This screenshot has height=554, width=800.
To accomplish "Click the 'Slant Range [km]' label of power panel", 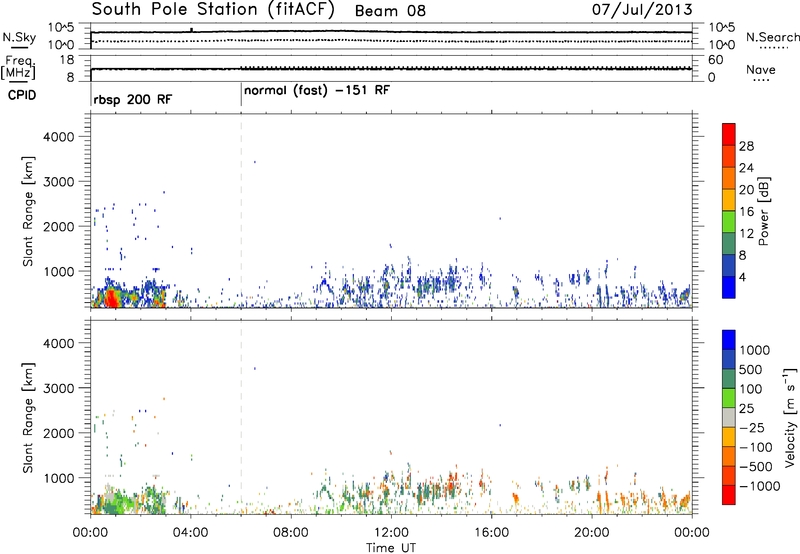I will (x=28, y=211).
